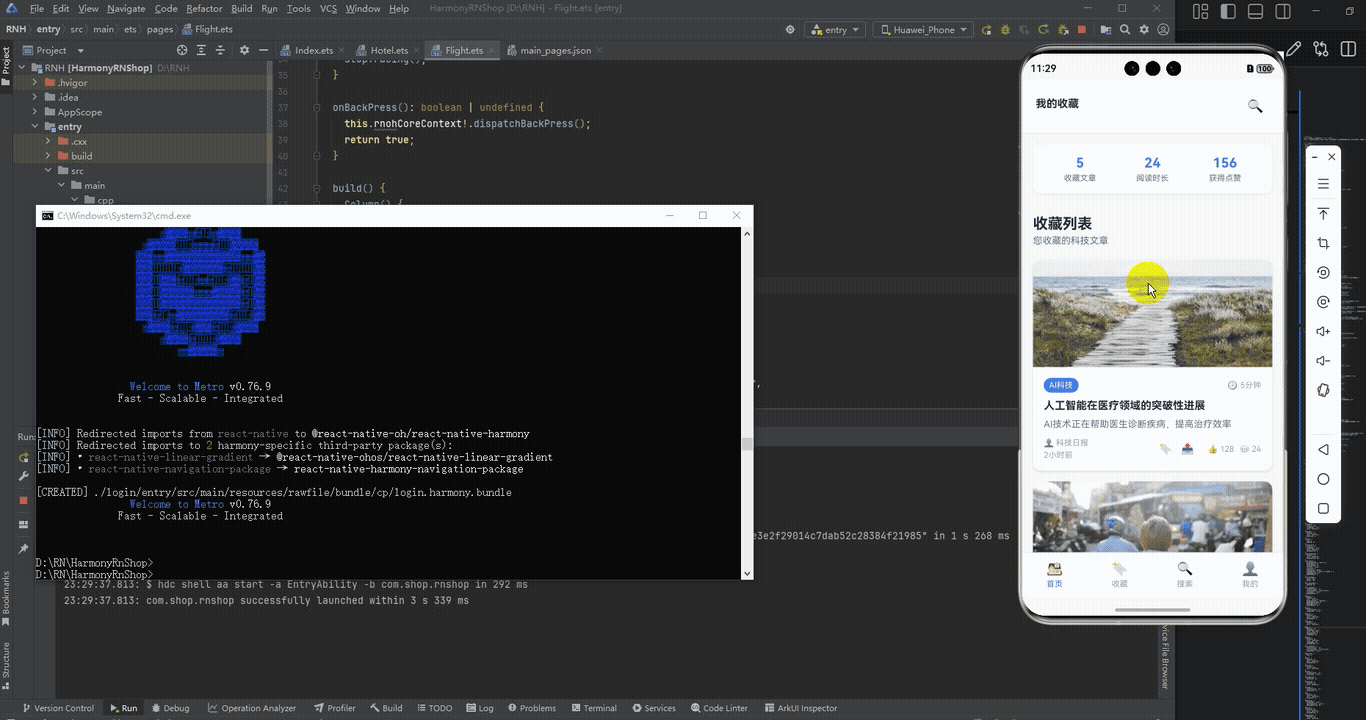Expand the .cxx folder

coord(48,142)
